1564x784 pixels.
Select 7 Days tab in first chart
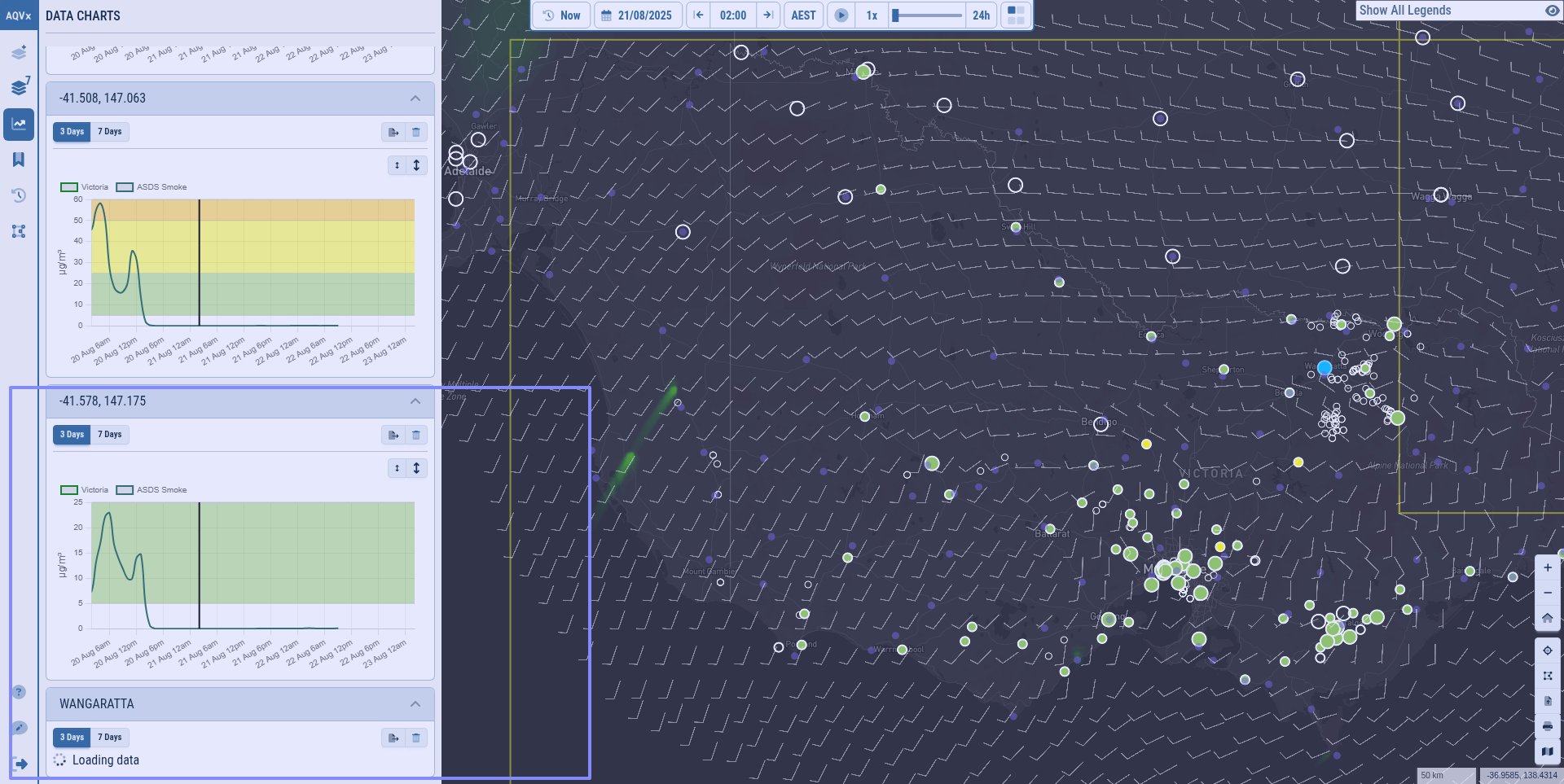click(x=110, y=132)
